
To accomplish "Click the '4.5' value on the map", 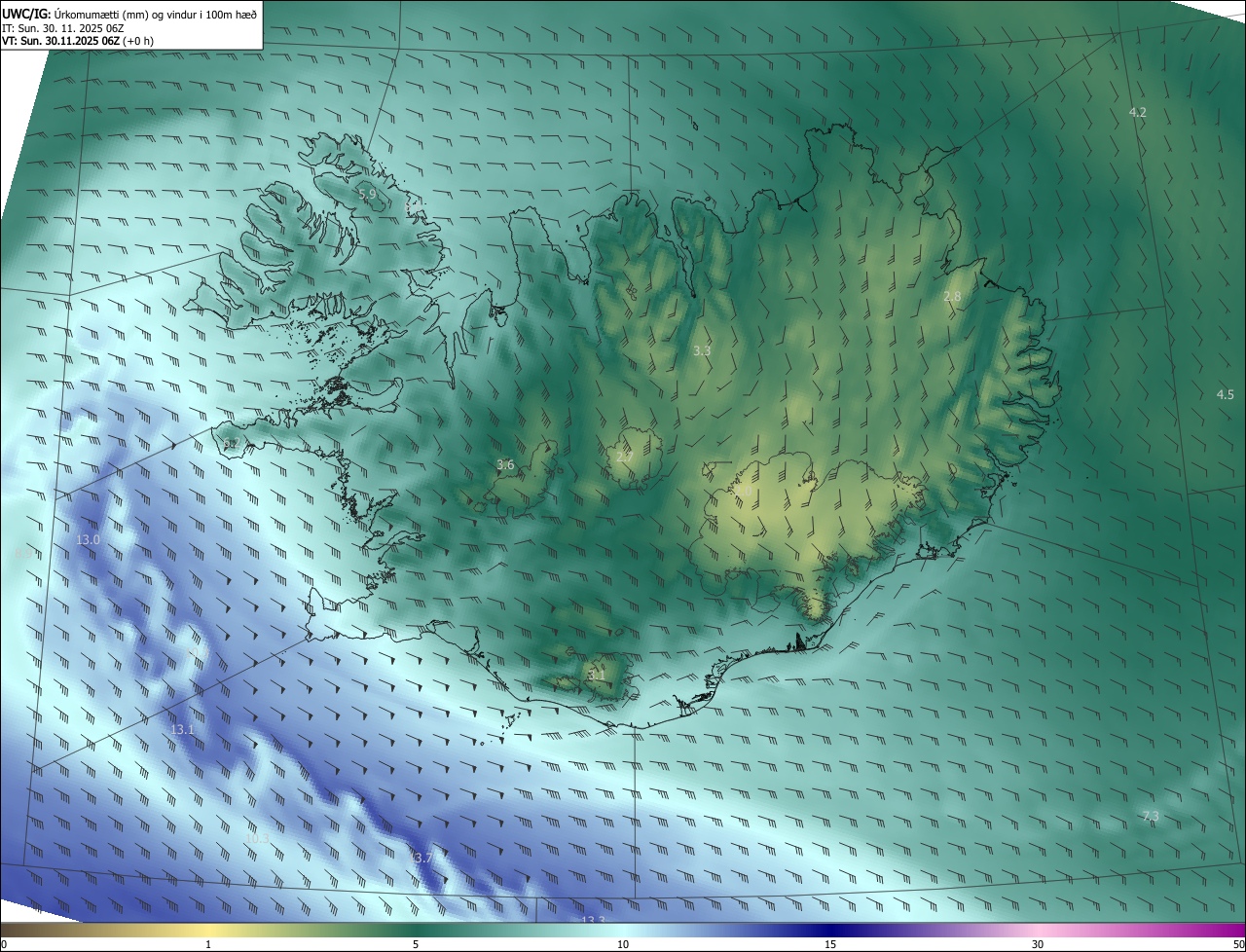I will coord(1225,394).
